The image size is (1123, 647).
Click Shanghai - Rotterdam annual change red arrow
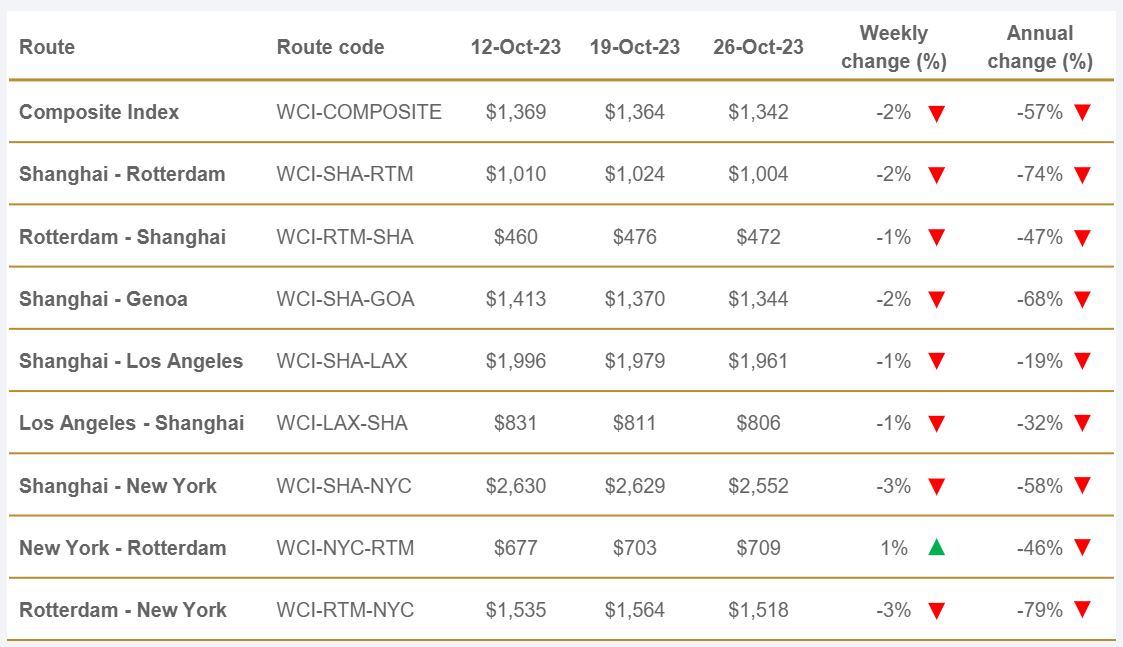(1082, 175)
